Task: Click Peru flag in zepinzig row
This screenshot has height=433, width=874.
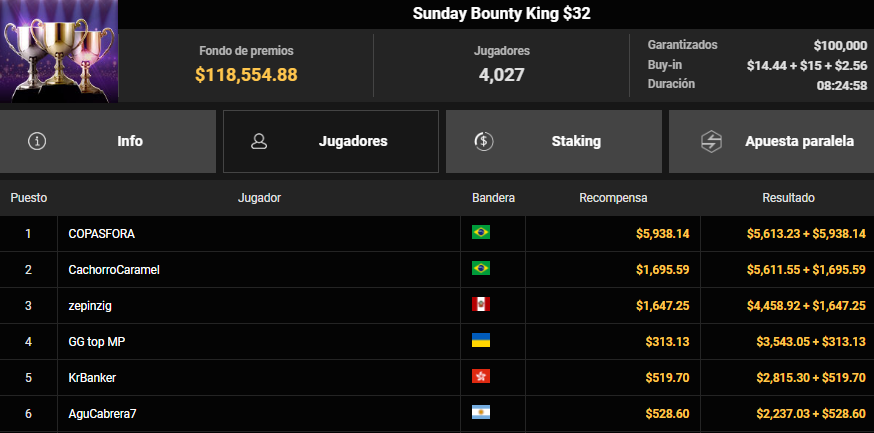Action: [x=481, y=305]
